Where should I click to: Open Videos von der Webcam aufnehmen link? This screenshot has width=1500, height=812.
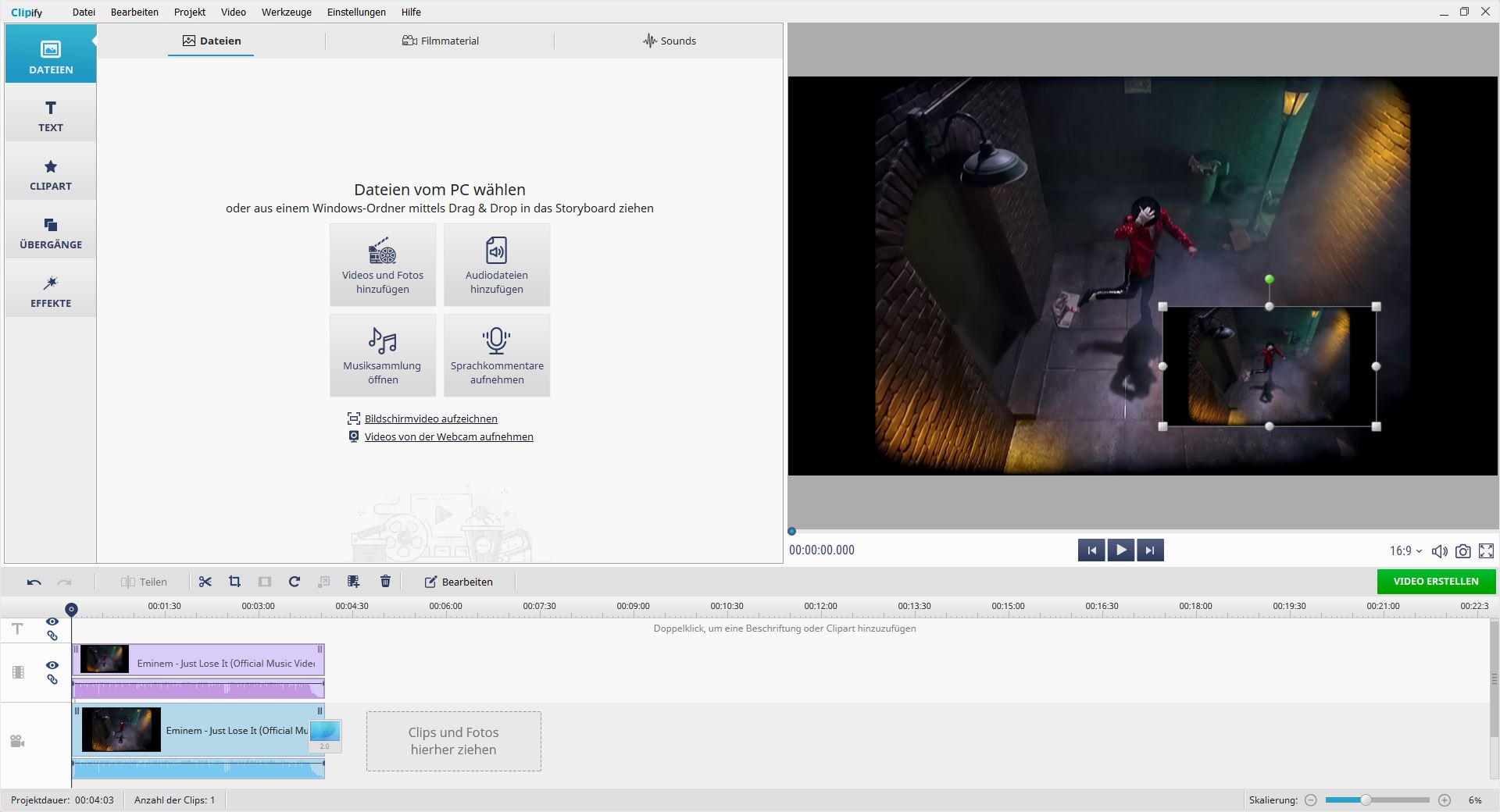449,436
